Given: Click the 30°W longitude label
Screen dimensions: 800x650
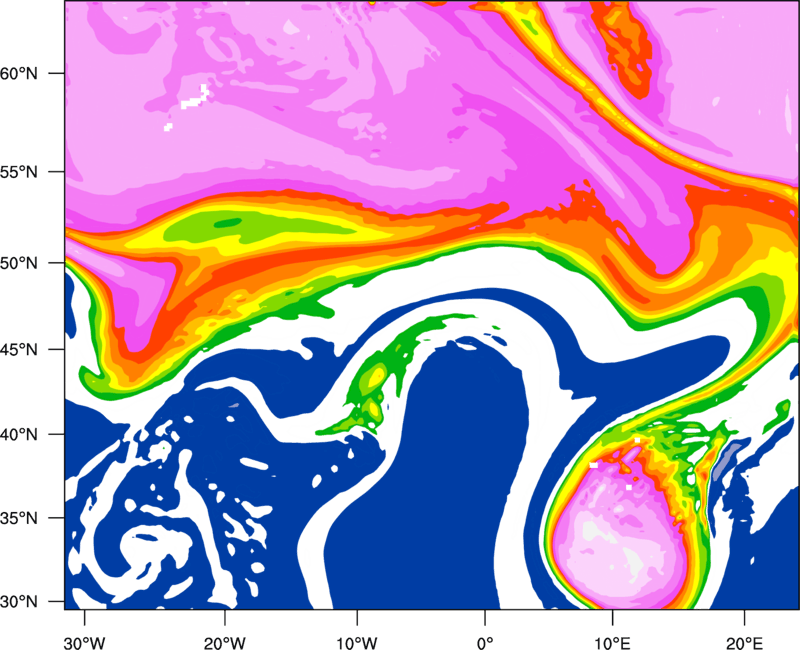Looking at the screenshot, I should 85,643.
